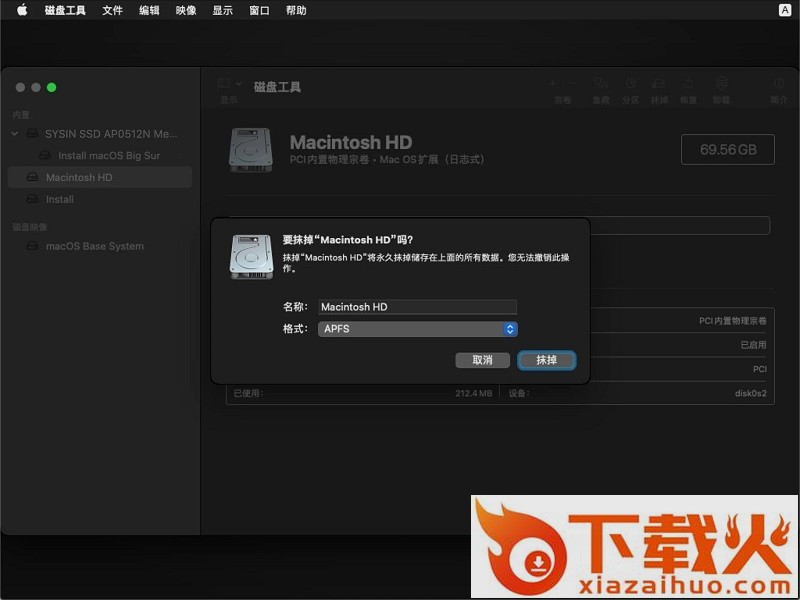Click the 69.56 GB capacity box

(728, 149)
